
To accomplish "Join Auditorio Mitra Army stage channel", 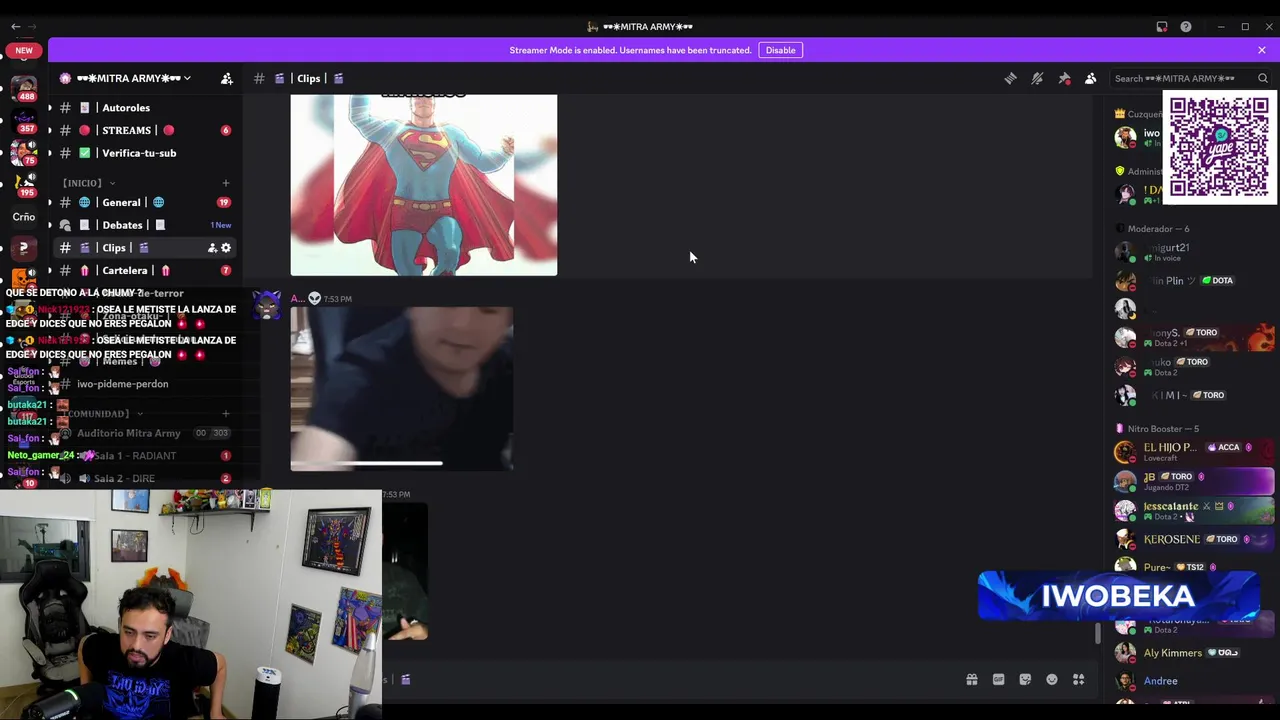I will (145, 433).
